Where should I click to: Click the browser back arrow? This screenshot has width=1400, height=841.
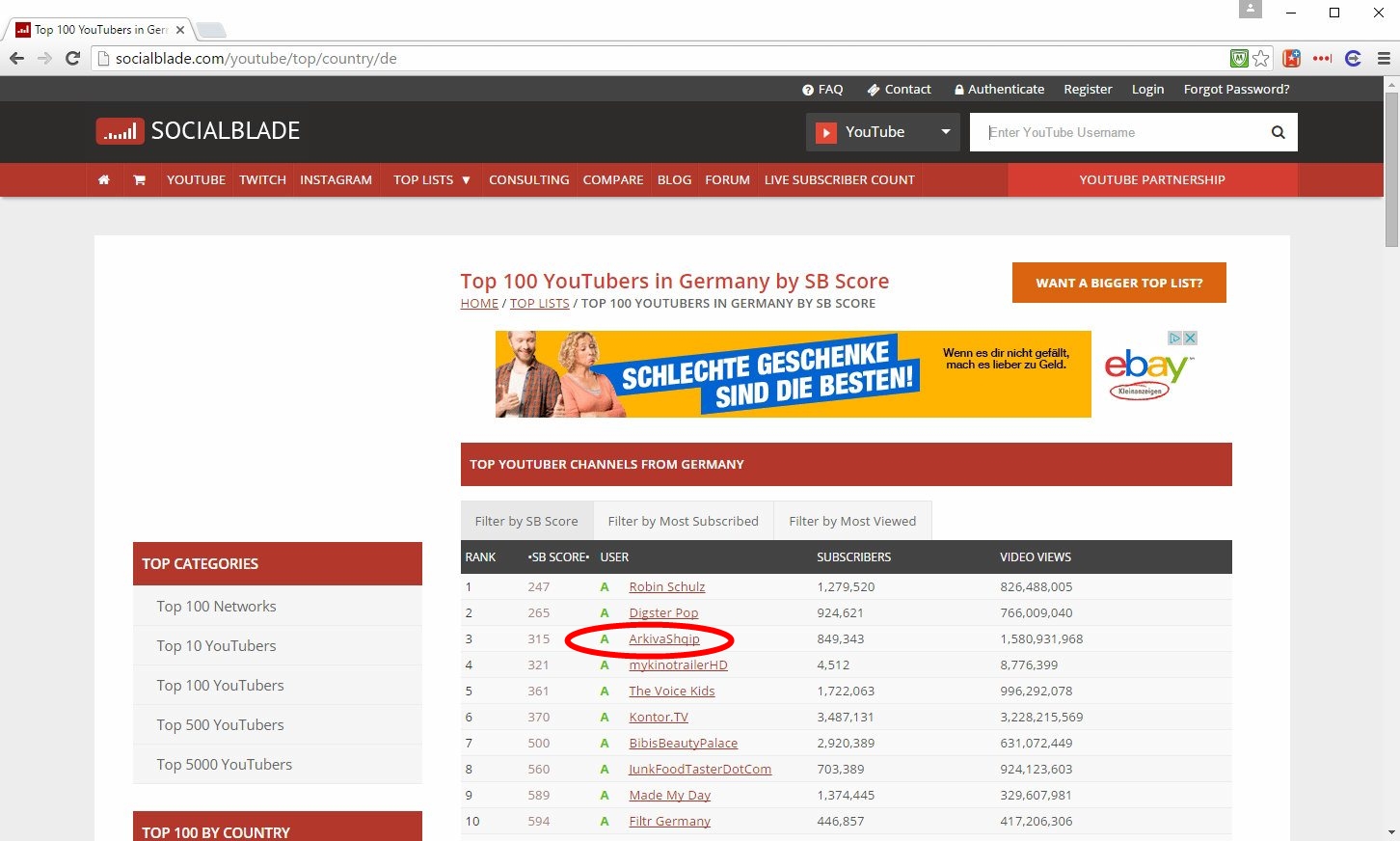point(16,59)
